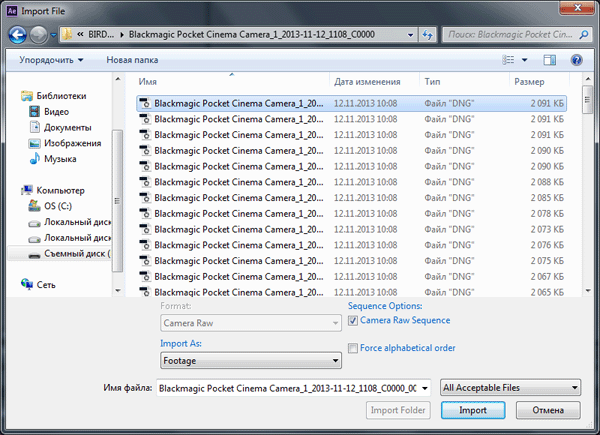Click the Отмена button
The height and width of the screenshot is (435, 600).
pos(548,410)
